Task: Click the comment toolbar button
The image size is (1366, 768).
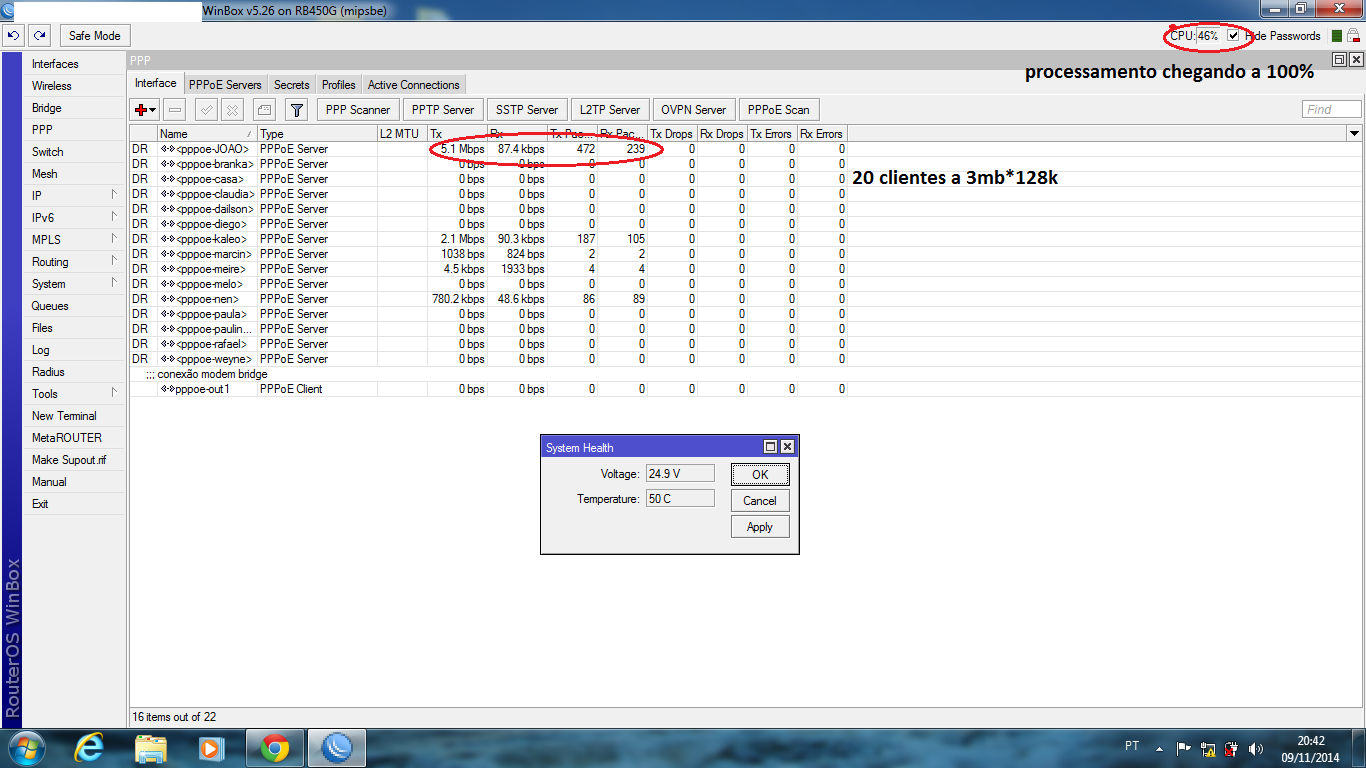Action: point(264,110)
